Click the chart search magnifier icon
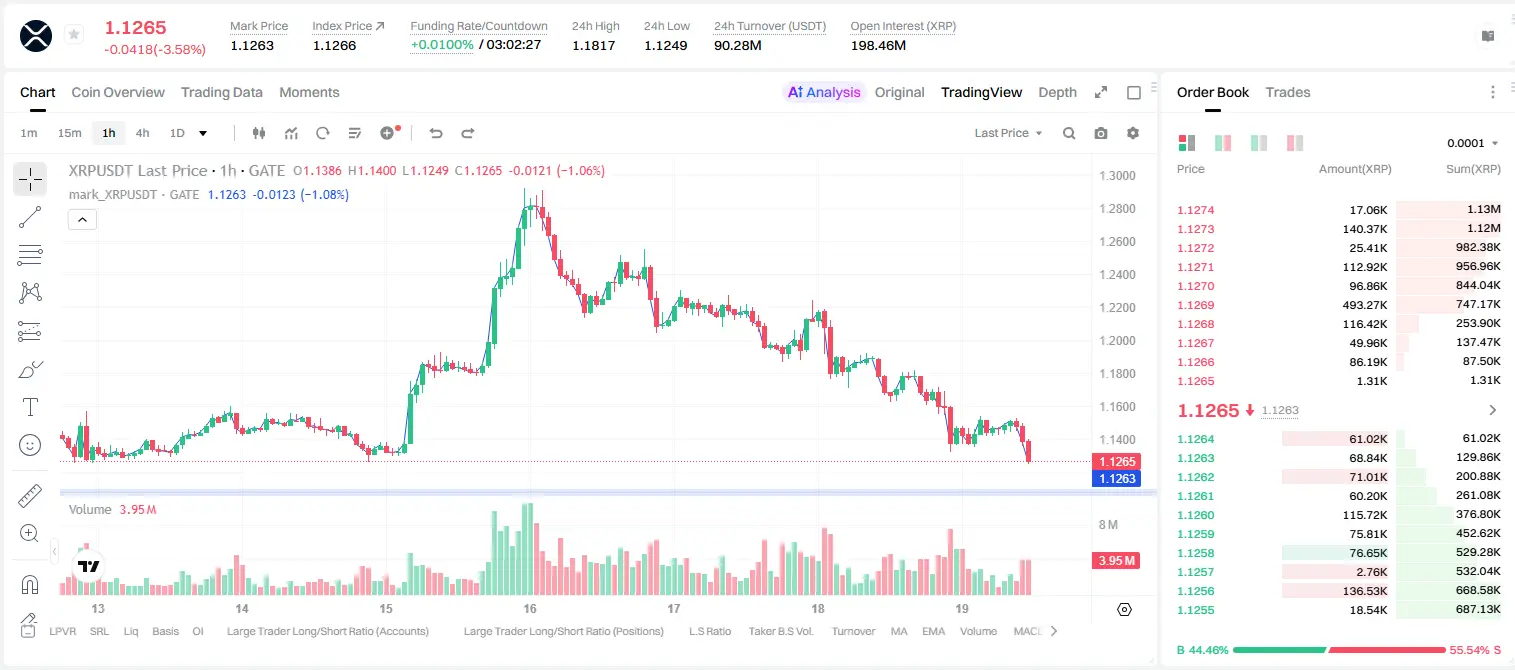This screenshot has height=670, width=1515. pyautogui.click(x=1069, y=133)
